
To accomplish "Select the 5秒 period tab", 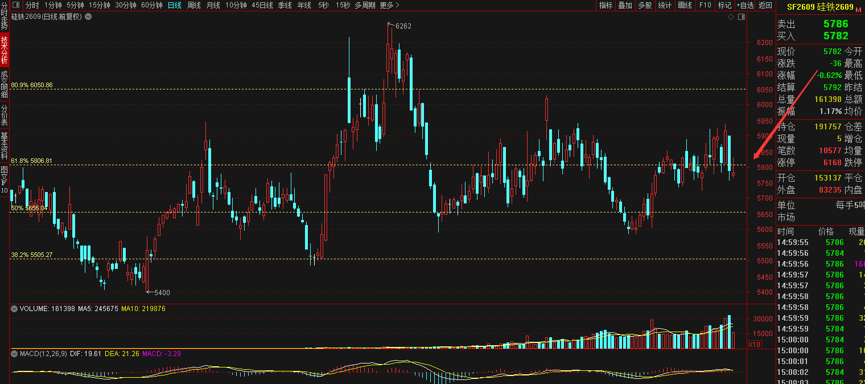I will pyautogui.click(x=323, y=5).
